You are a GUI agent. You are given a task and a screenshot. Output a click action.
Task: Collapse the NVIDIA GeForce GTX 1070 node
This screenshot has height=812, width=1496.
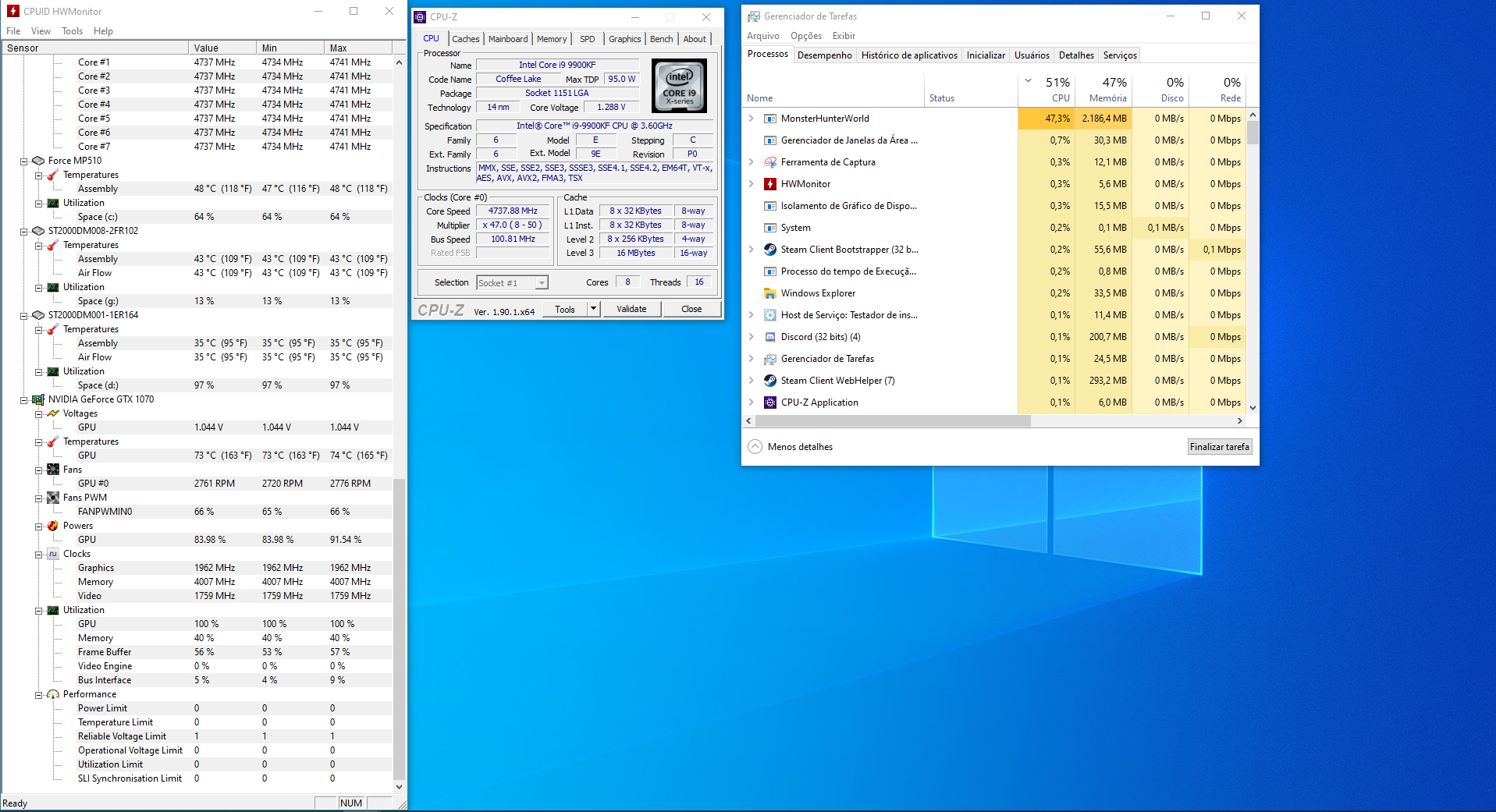coord(23,400)
